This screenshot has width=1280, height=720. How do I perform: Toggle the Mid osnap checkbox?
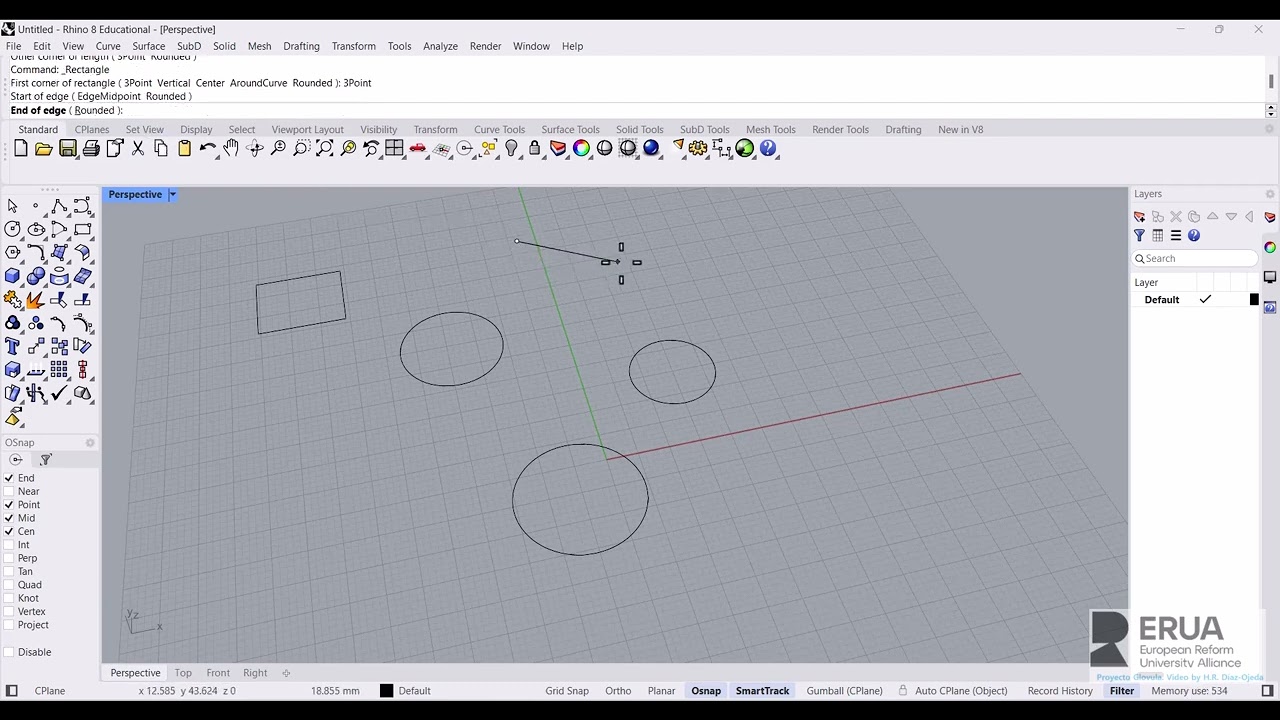click(9, 518)
